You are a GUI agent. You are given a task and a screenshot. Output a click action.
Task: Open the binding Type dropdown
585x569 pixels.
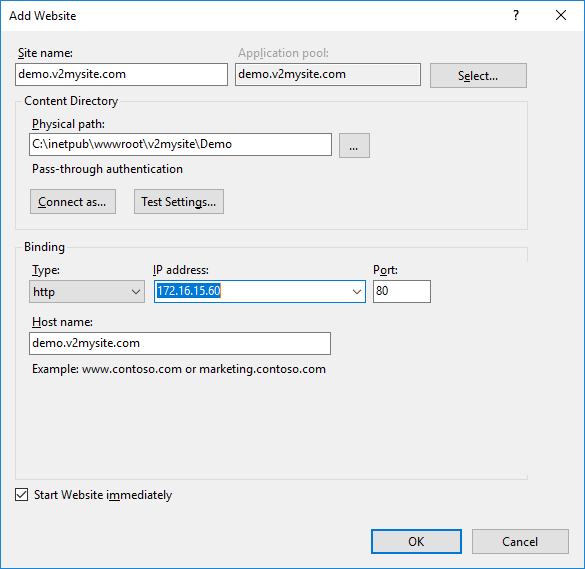click(87, 291)
